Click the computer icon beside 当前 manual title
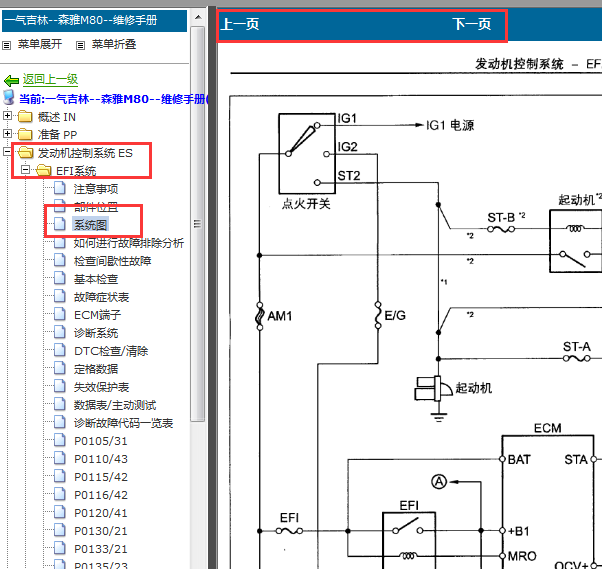Image resolution: width=602 pixels, height=569 pixels. tap(8, 98)
